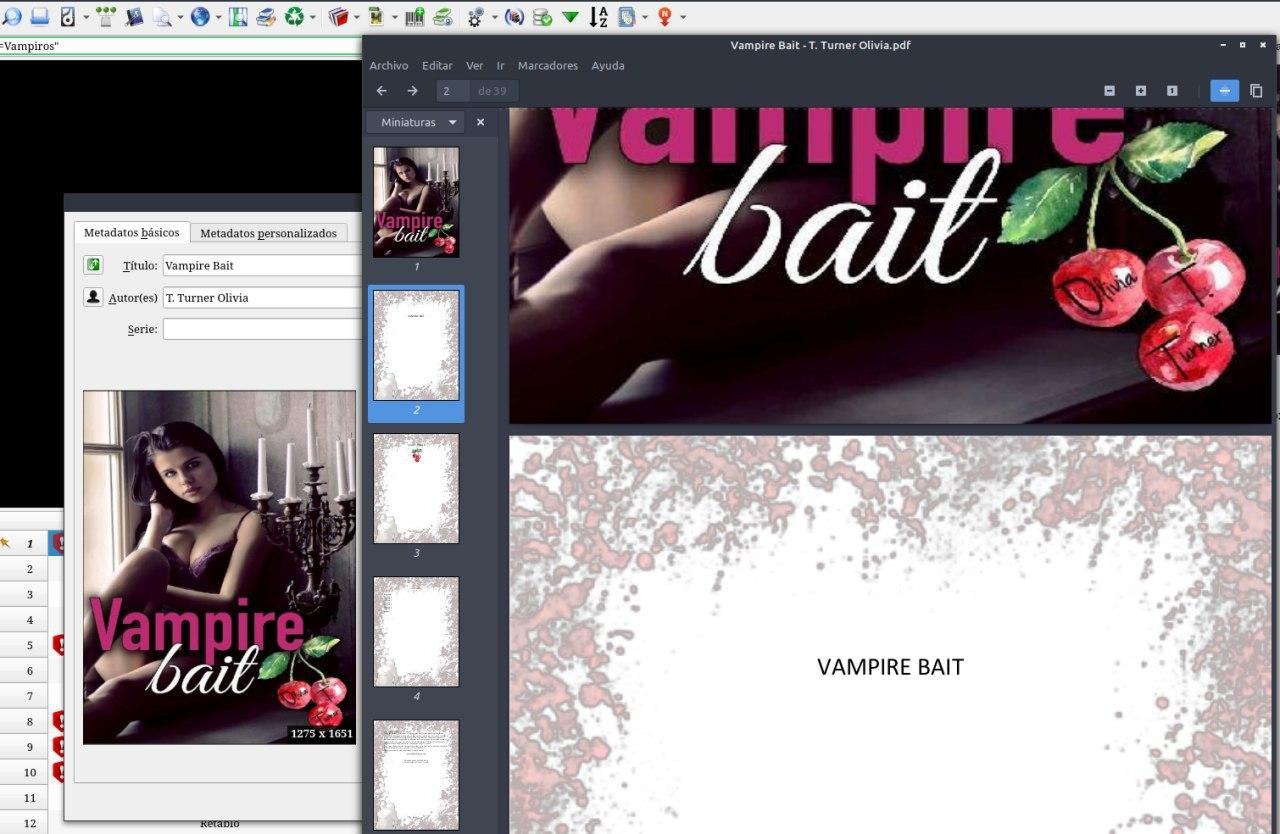The image size is (1280, 834).
Task: Click the database with green checkmark icon
Action: click(x=542, y=16)
